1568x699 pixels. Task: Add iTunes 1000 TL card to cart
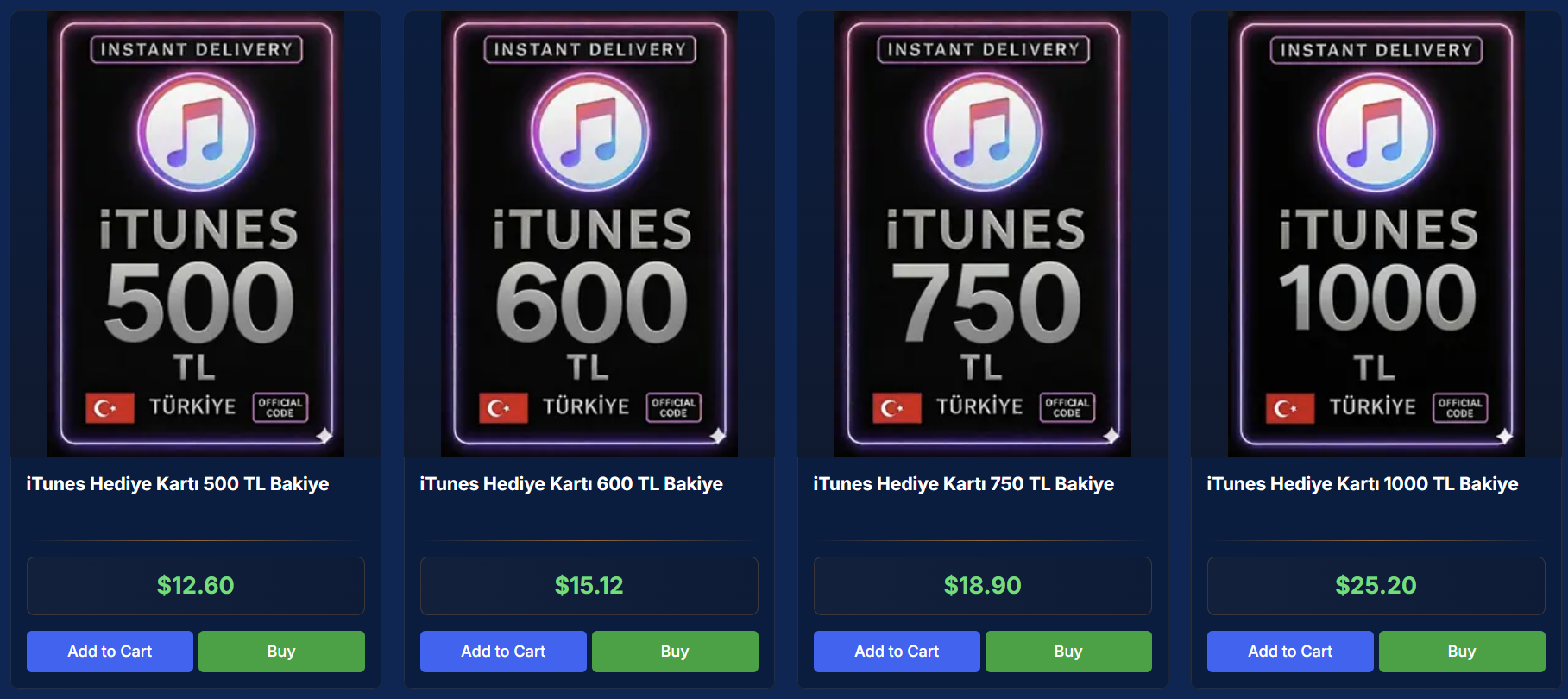click(x=1290, y=652)
